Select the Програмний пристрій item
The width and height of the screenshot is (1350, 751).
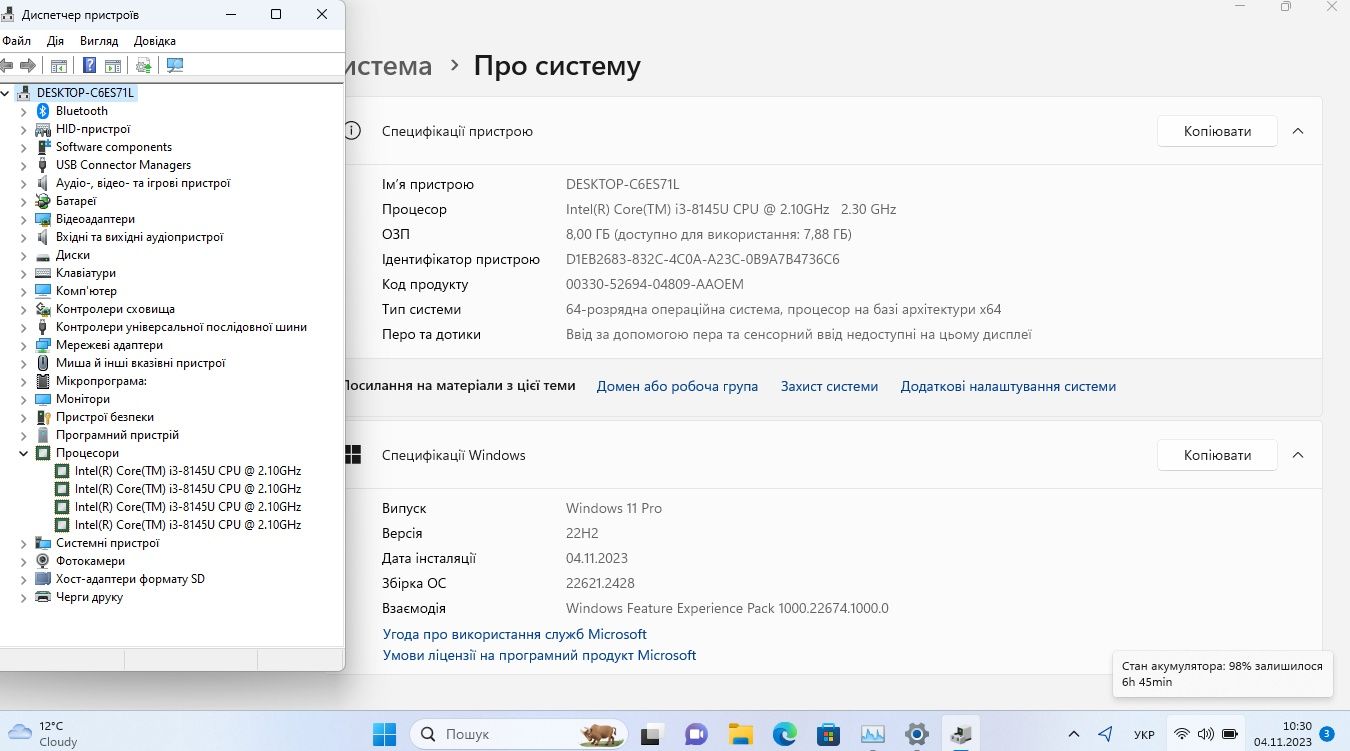tap(117, 435)
